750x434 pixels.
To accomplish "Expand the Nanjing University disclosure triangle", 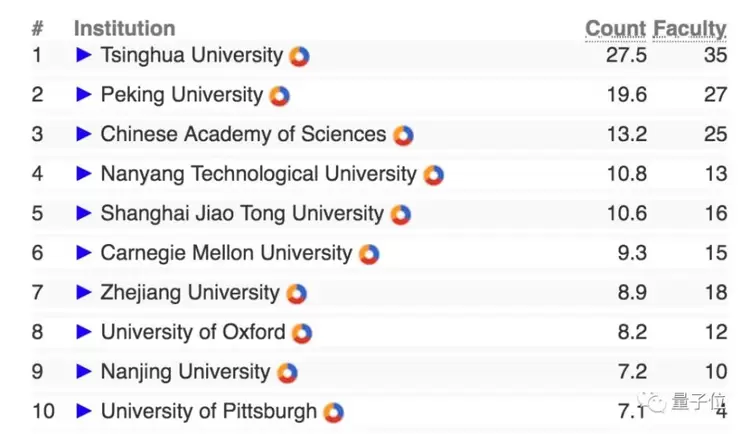I will (84, 372).
